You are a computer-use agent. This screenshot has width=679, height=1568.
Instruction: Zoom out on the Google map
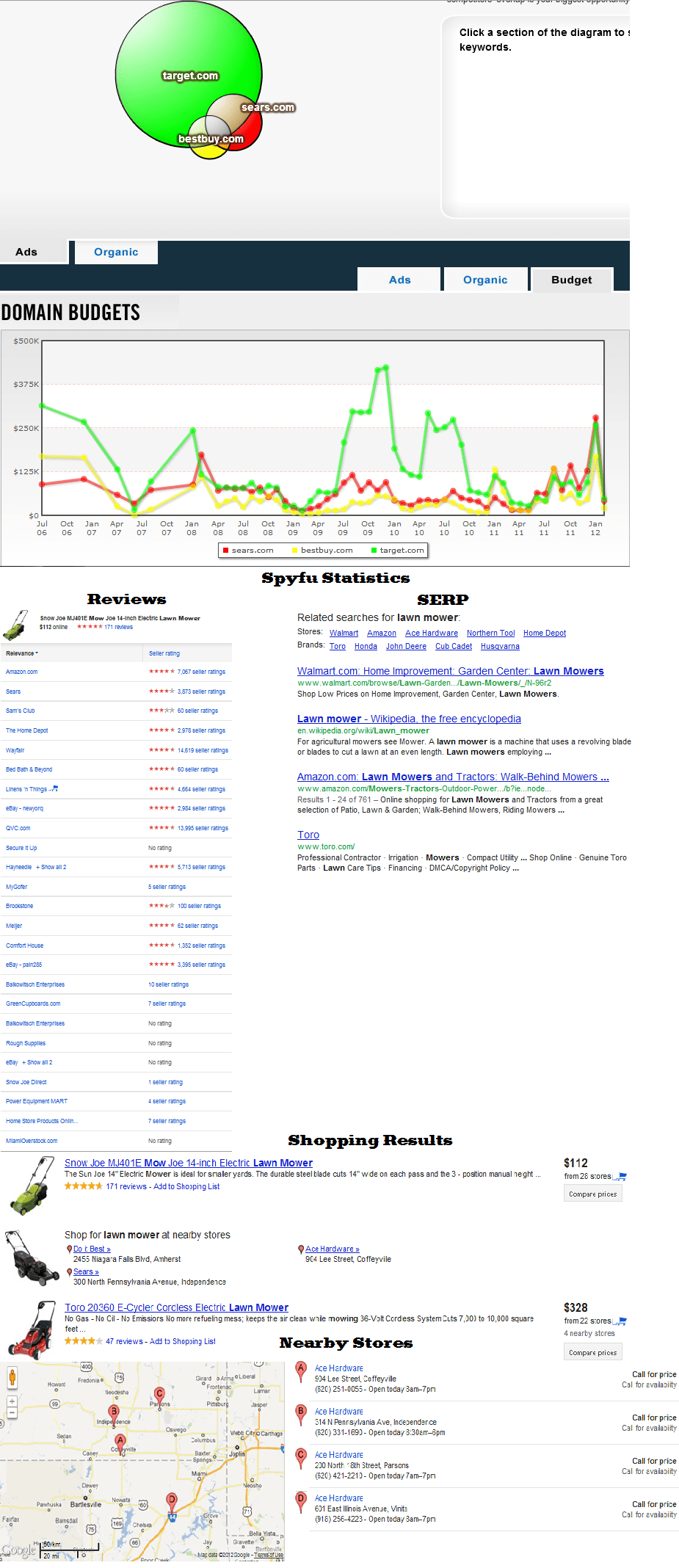[x=12, y=1412]
